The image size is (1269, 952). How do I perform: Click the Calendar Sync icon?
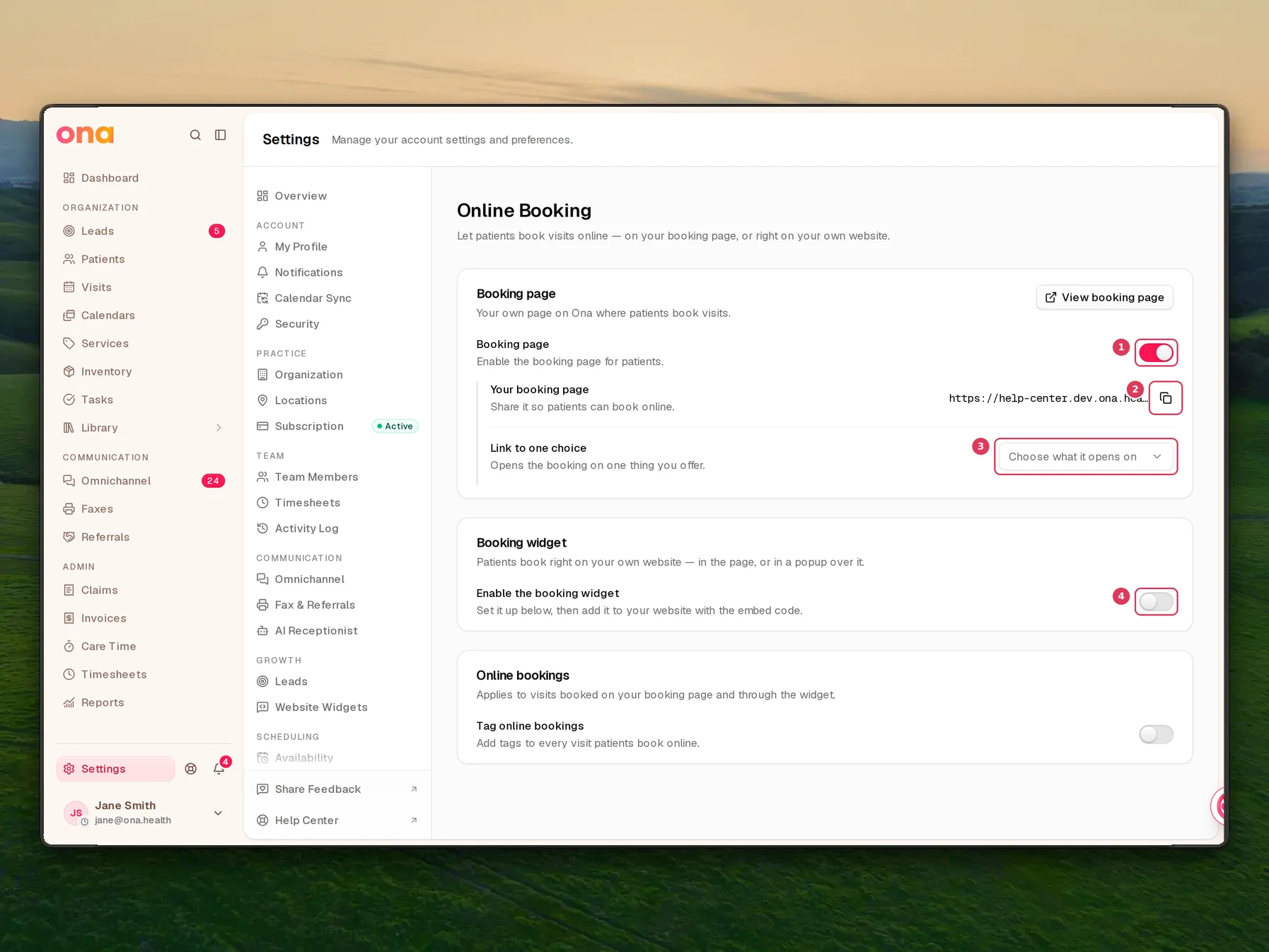coord(262,298)
